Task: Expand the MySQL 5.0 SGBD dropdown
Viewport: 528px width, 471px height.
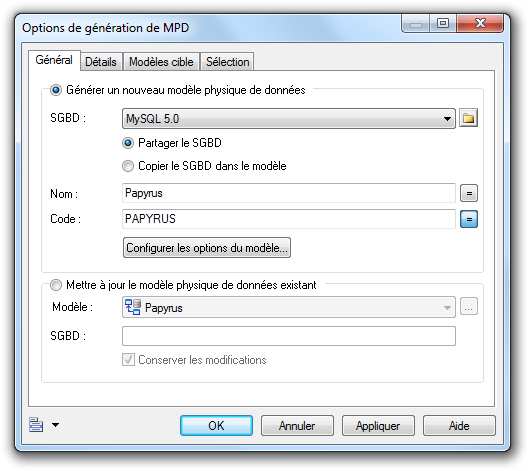Action: (447, 119)
